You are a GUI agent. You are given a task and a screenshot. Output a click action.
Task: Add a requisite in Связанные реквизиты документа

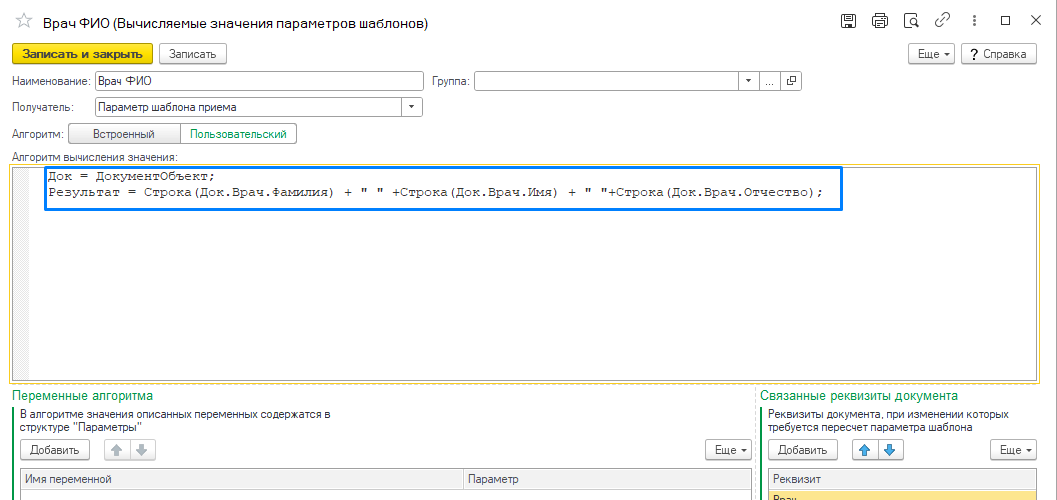(803, 450)
